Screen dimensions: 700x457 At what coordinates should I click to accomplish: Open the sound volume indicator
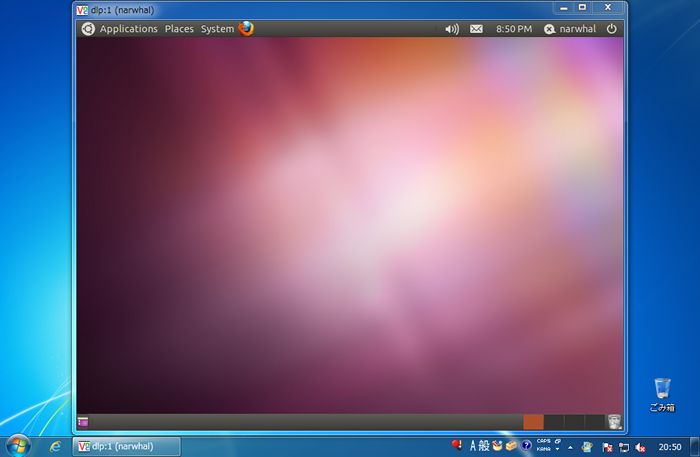[x=452, y=29]
